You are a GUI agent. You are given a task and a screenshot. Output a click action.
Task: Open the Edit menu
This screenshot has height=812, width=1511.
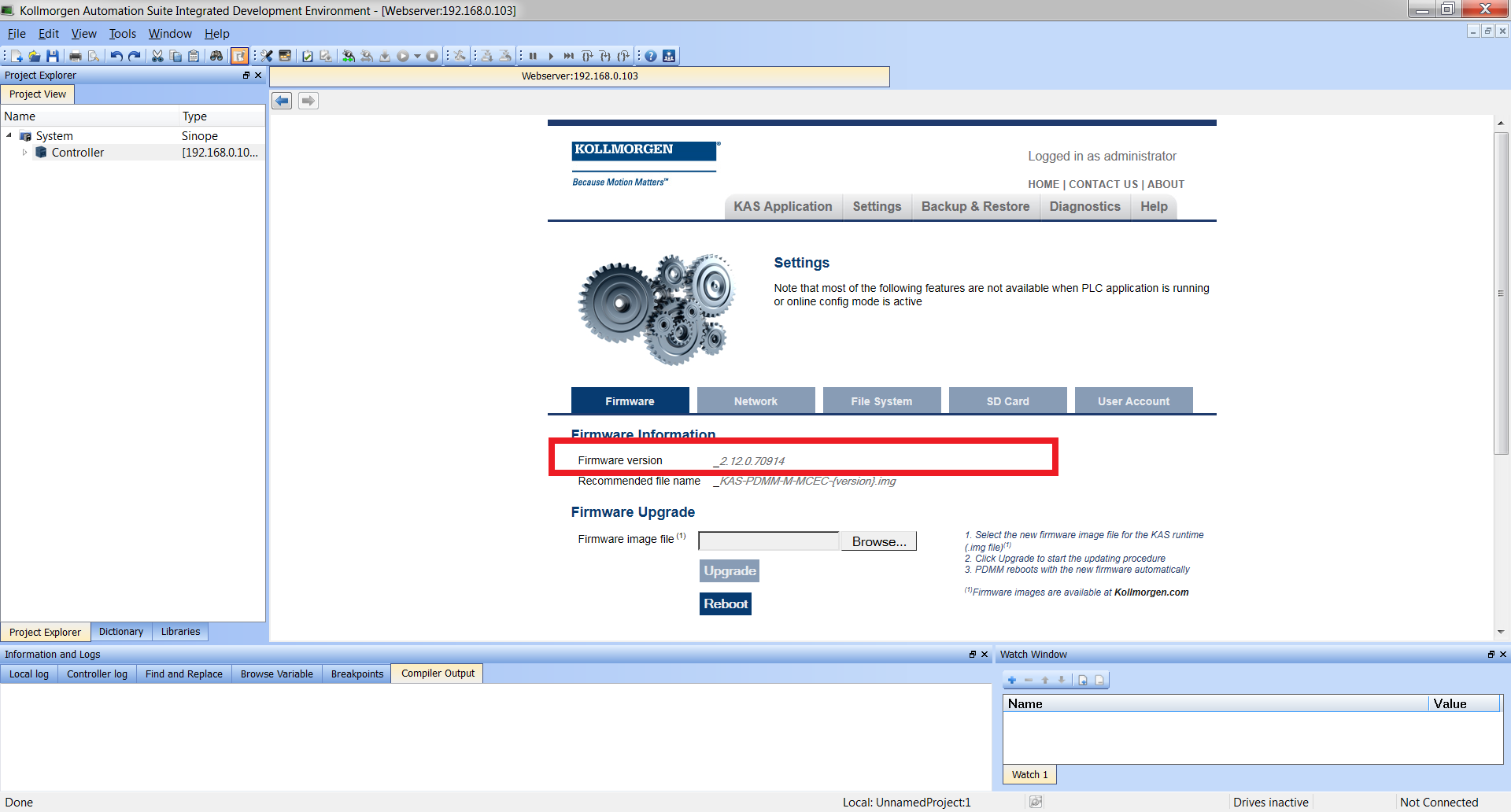pyautogui.click(x=49, y=34)
